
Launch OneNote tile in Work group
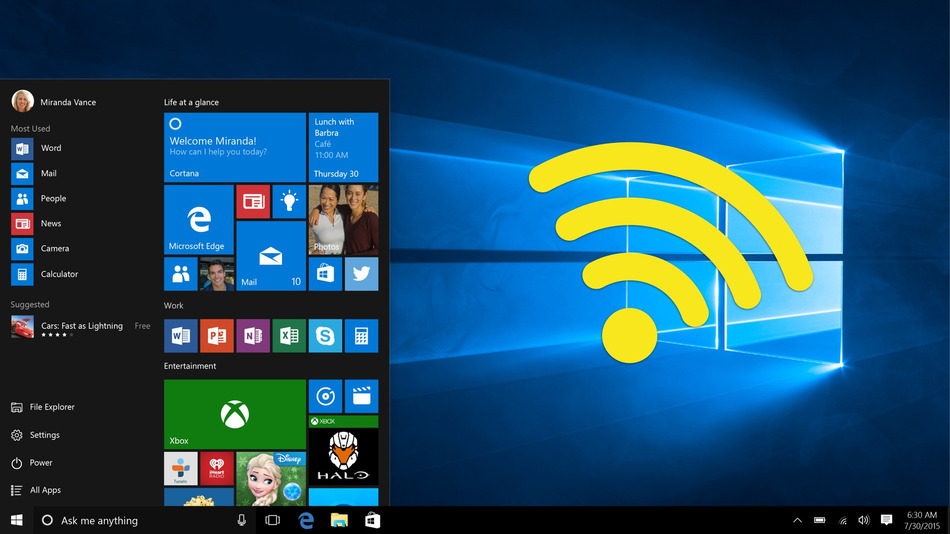pyautogui.click(x=253, y=336)
